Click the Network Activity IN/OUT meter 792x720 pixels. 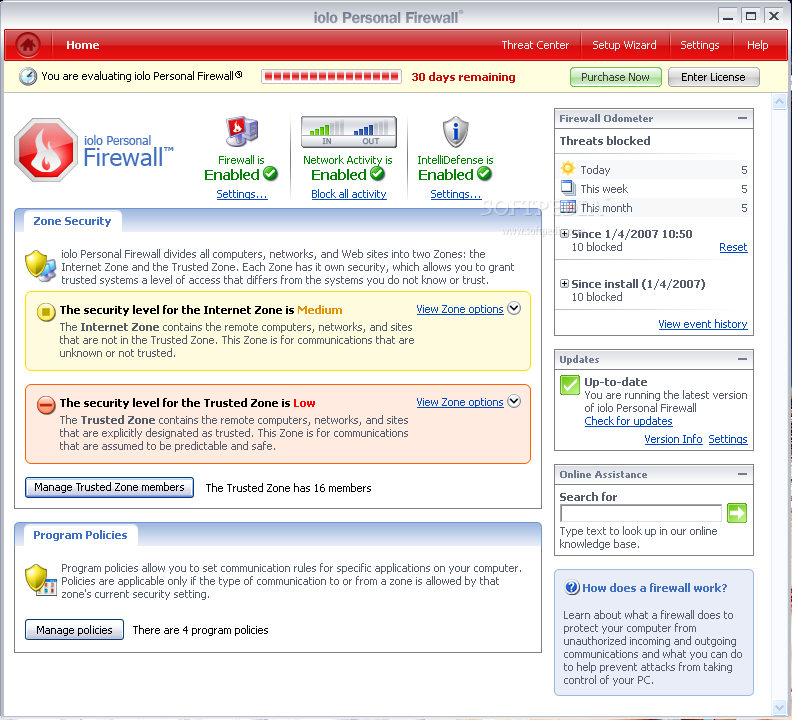point(349,132)
